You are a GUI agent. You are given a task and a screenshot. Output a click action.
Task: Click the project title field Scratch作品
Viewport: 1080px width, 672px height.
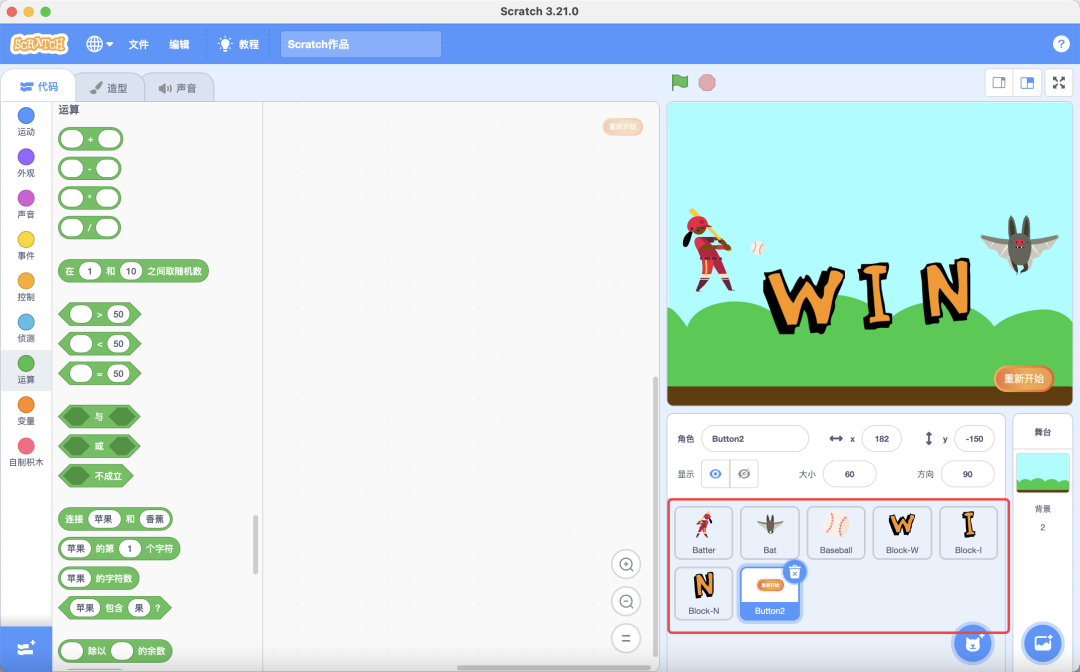point(360,44)
